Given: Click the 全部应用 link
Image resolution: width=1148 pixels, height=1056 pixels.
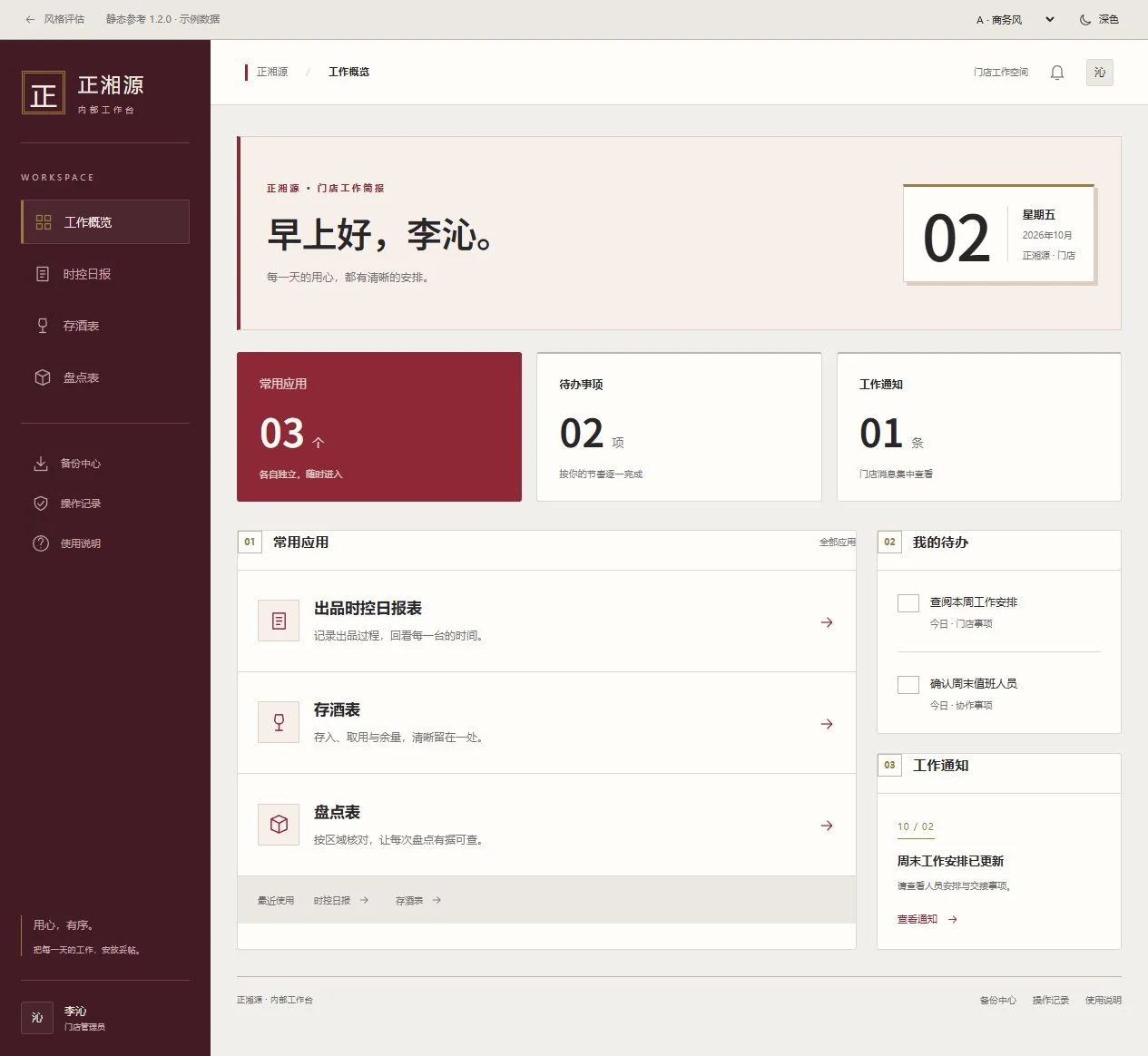Looking at the screenshot, I should 838,542.
